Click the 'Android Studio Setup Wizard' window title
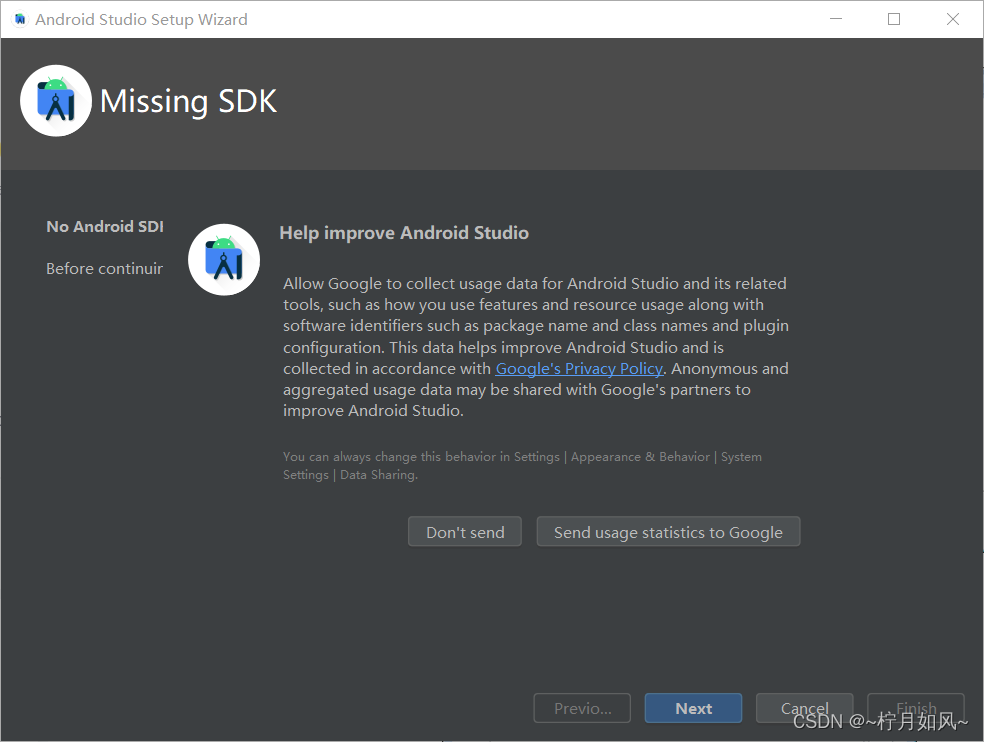984x742 pixels. click(x=141, y=19)
